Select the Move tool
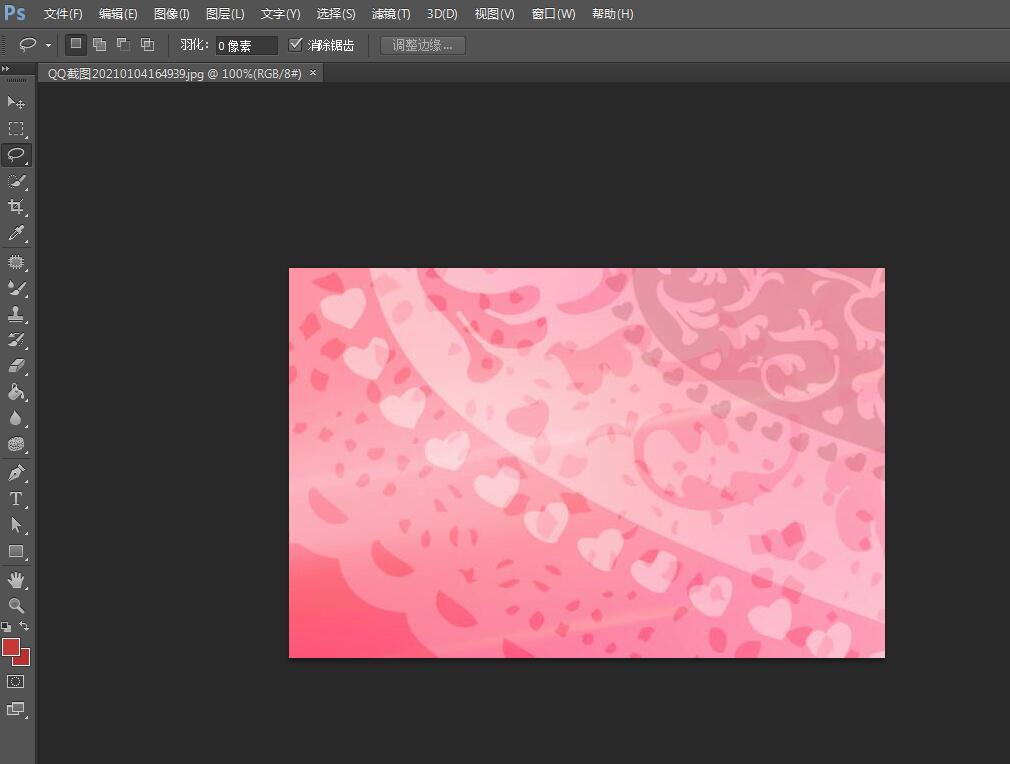 pos(16,102)
